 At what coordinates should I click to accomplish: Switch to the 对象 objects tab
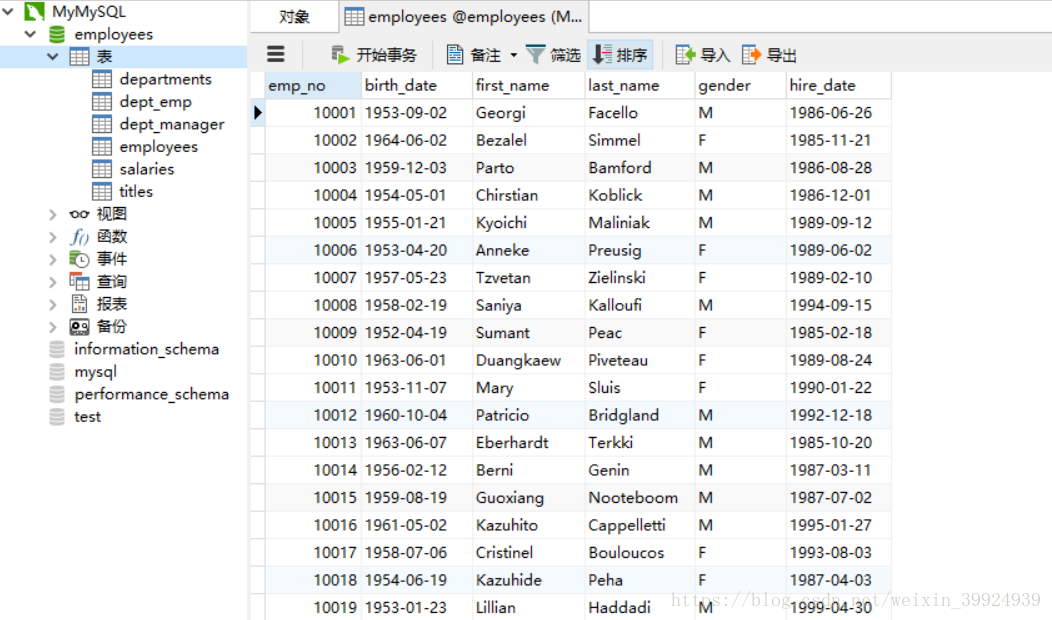coord(294,17)
